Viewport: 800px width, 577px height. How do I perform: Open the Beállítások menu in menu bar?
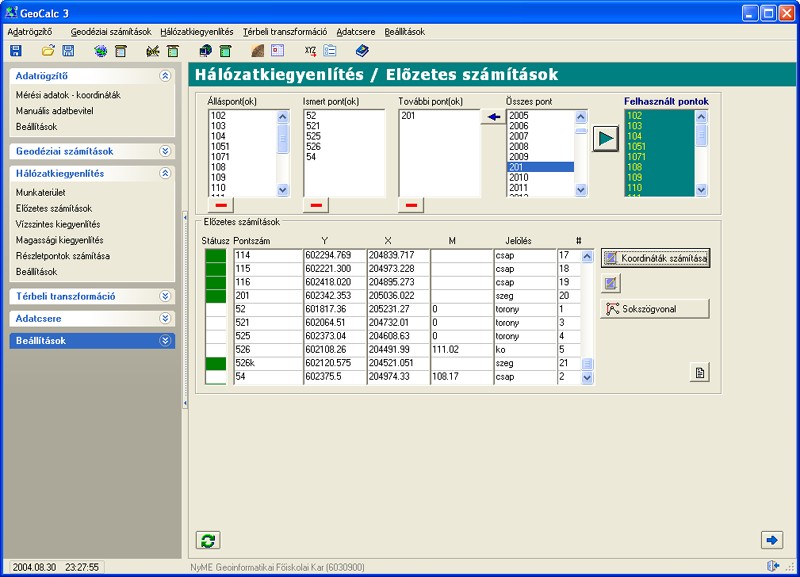coord(405,32)
